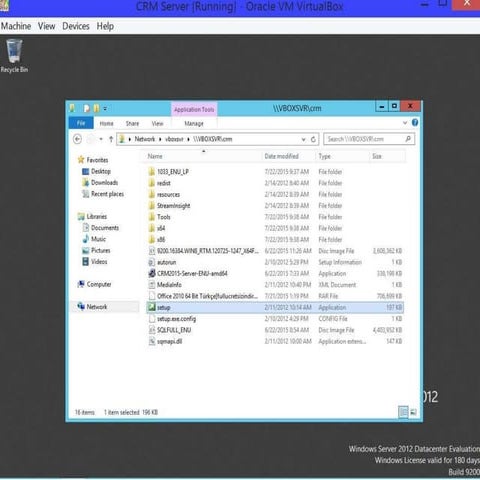Open the Devices menu in VirtualBox

click(76, 26)
